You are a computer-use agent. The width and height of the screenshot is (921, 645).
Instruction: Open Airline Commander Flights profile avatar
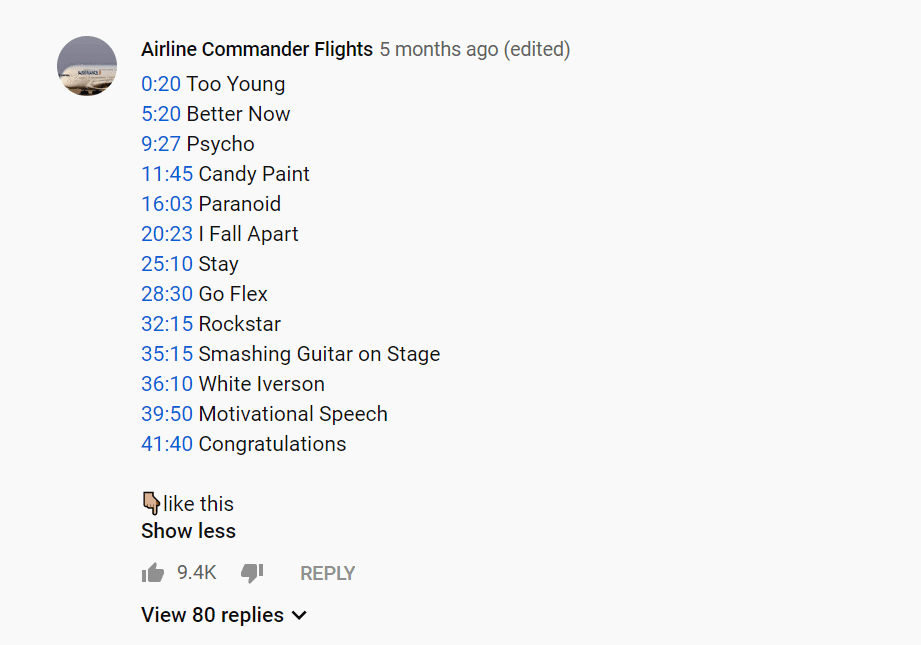tap(87, 66)
